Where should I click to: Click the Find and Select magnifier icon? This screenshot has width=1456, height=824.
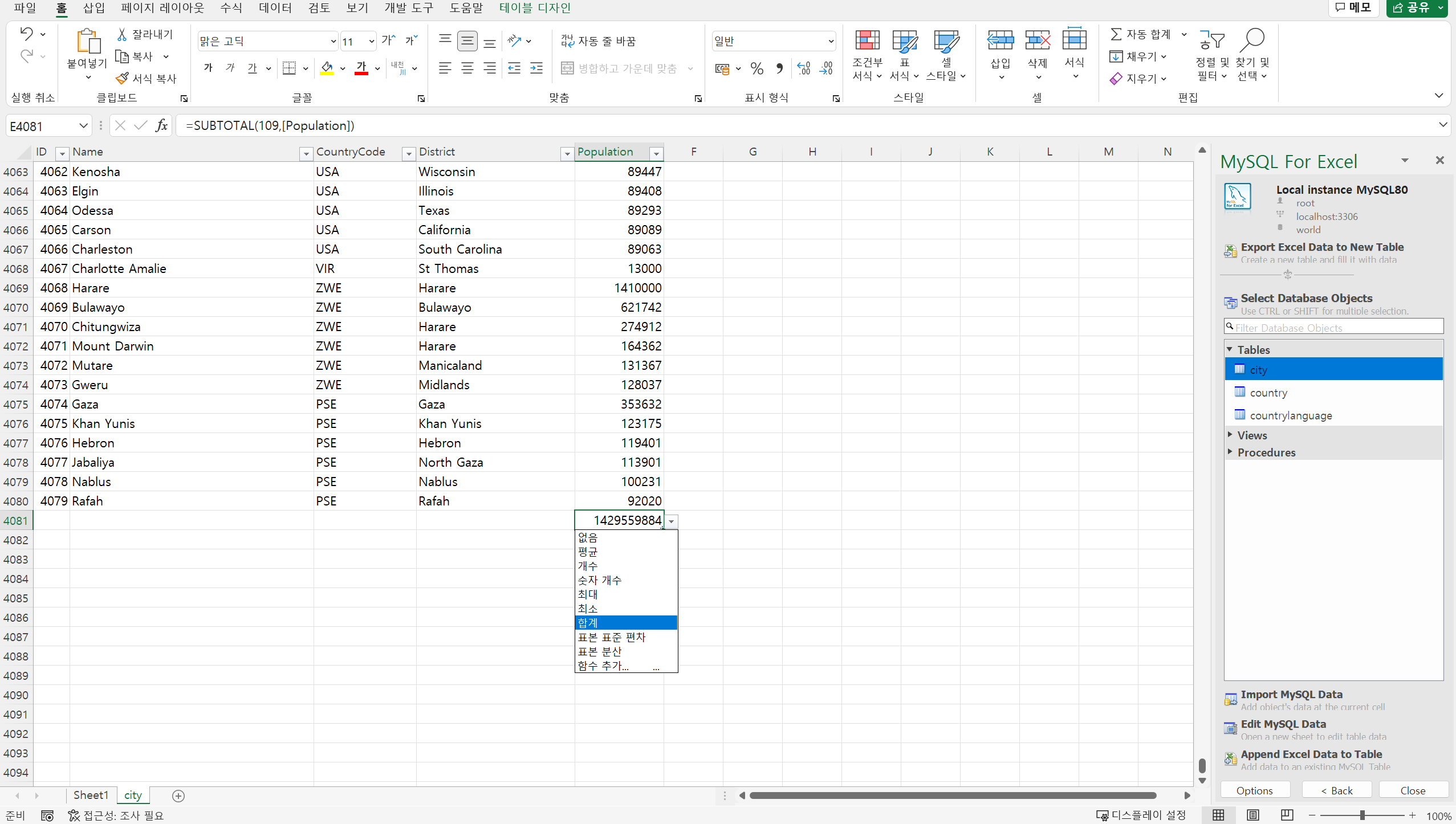[1252, 40]
